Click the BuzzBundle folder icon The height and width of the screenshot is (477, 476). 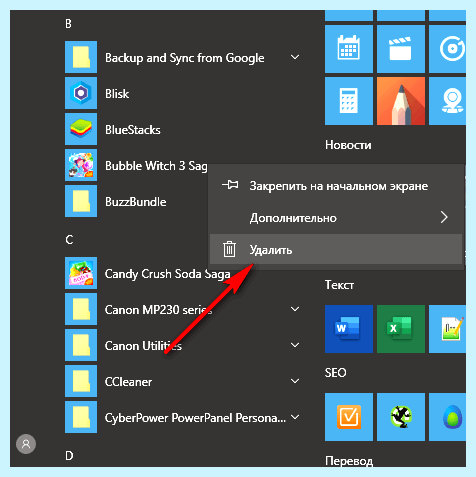(x=81, y=201)
